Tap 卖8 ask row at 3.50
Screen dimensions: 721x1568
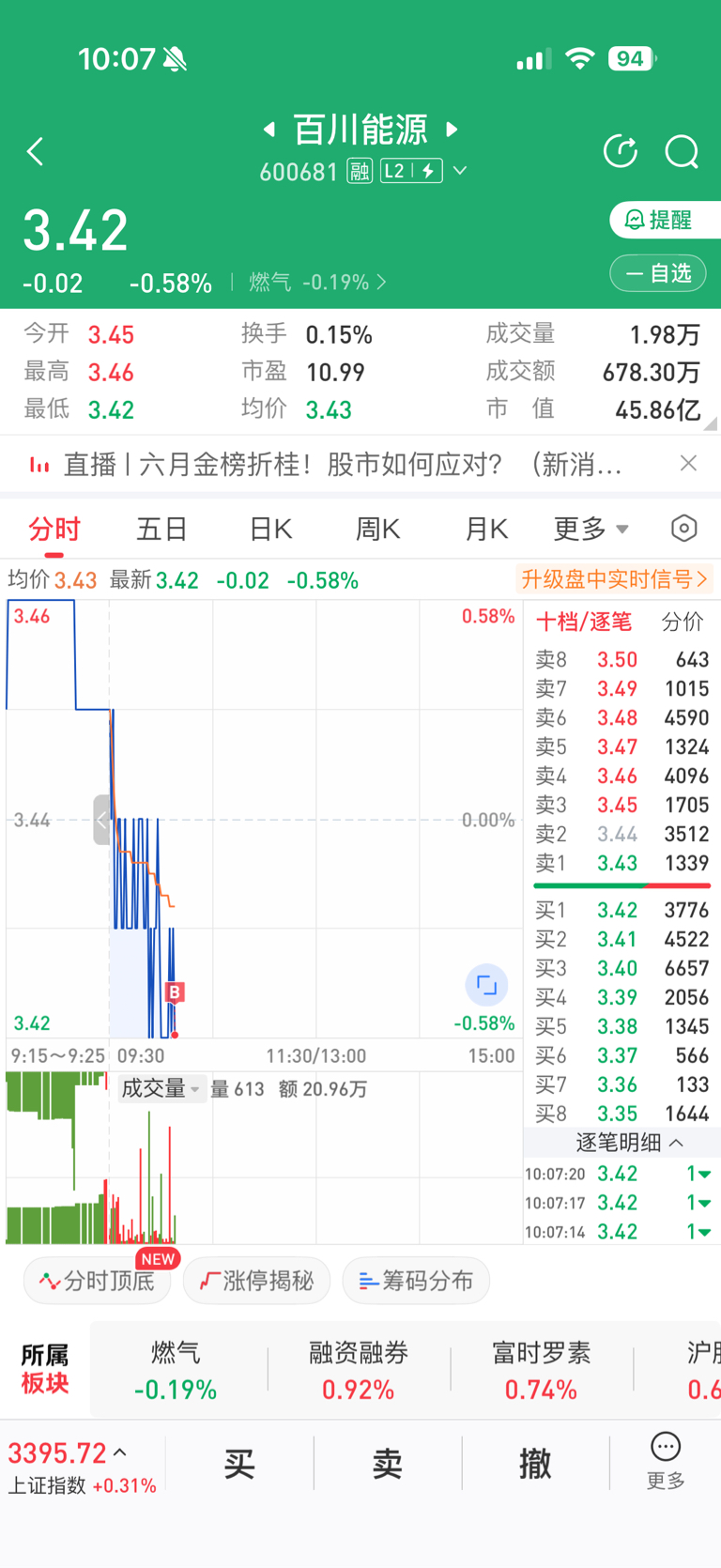621,659
